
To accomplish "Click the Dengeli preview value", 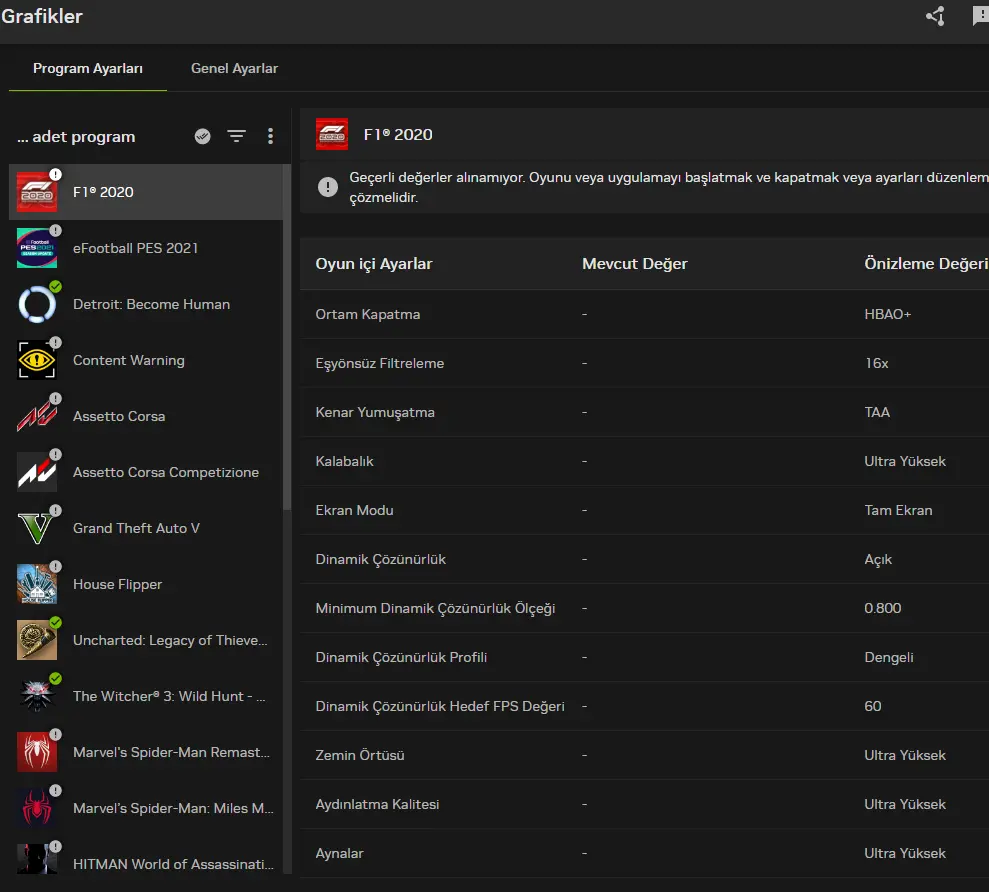I will pyautogui.click(x=889, y=657).
